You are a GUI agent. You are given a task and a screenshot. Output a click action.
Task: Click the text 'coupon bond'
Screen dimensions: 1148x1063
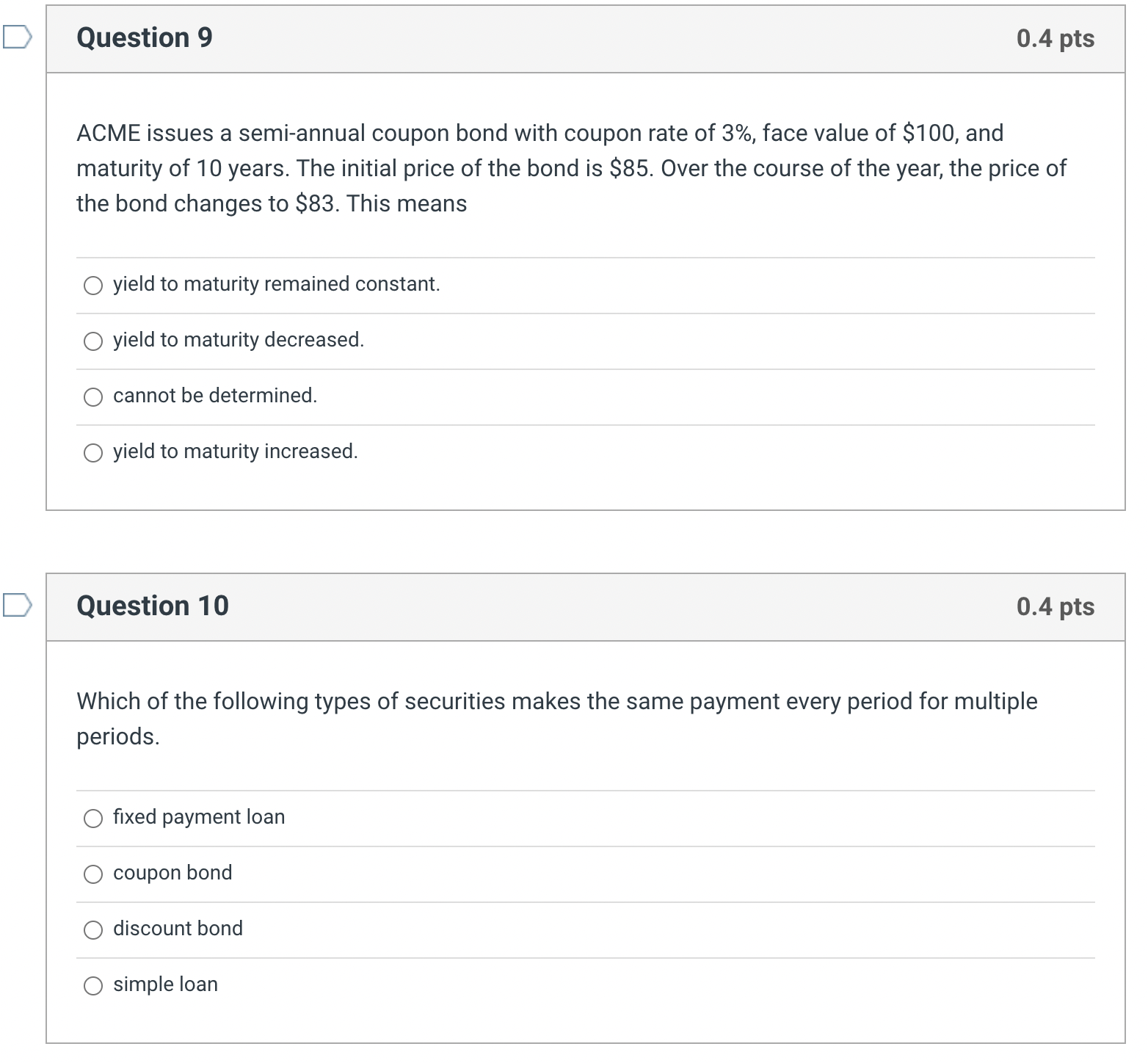point(172,874)
